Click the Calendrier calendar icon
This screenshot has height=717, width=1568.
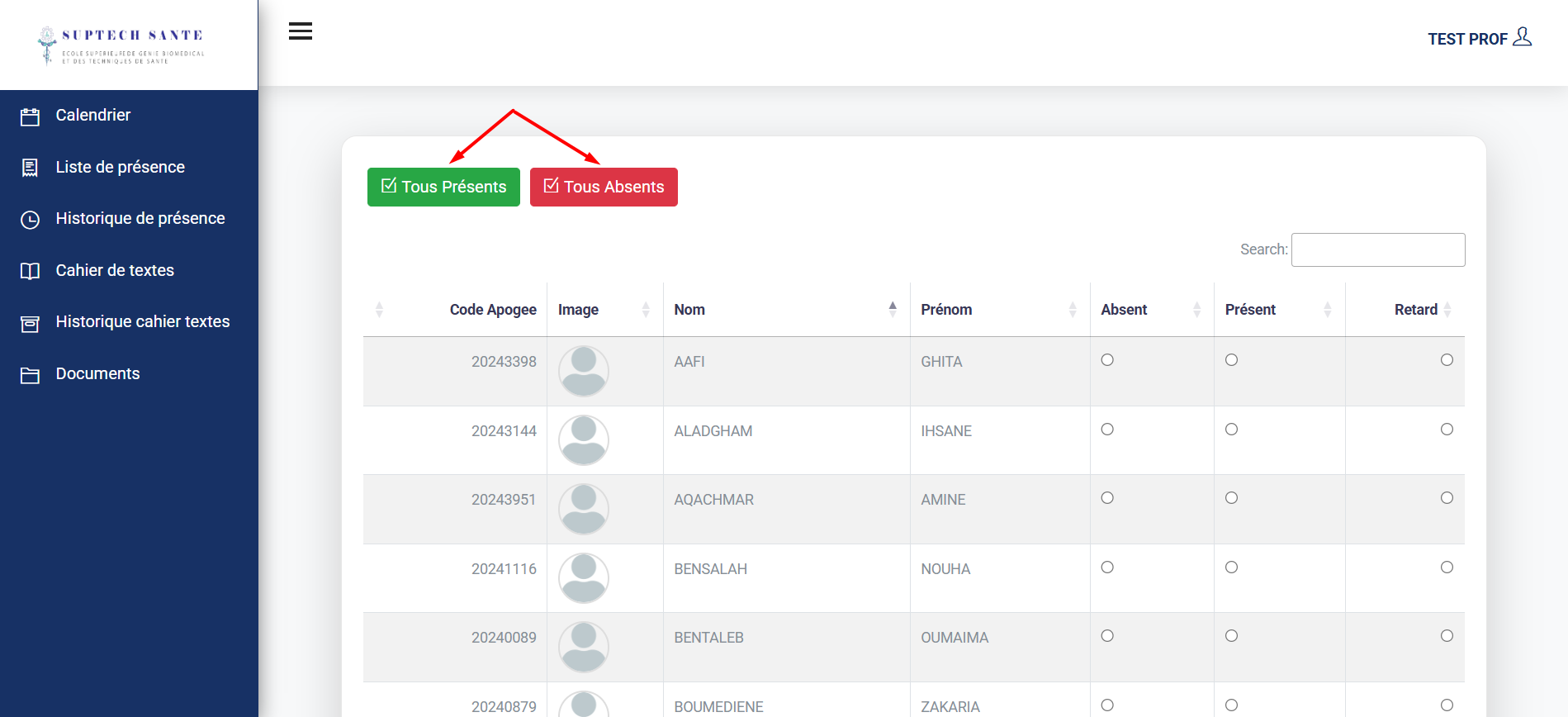pos(30,116)
